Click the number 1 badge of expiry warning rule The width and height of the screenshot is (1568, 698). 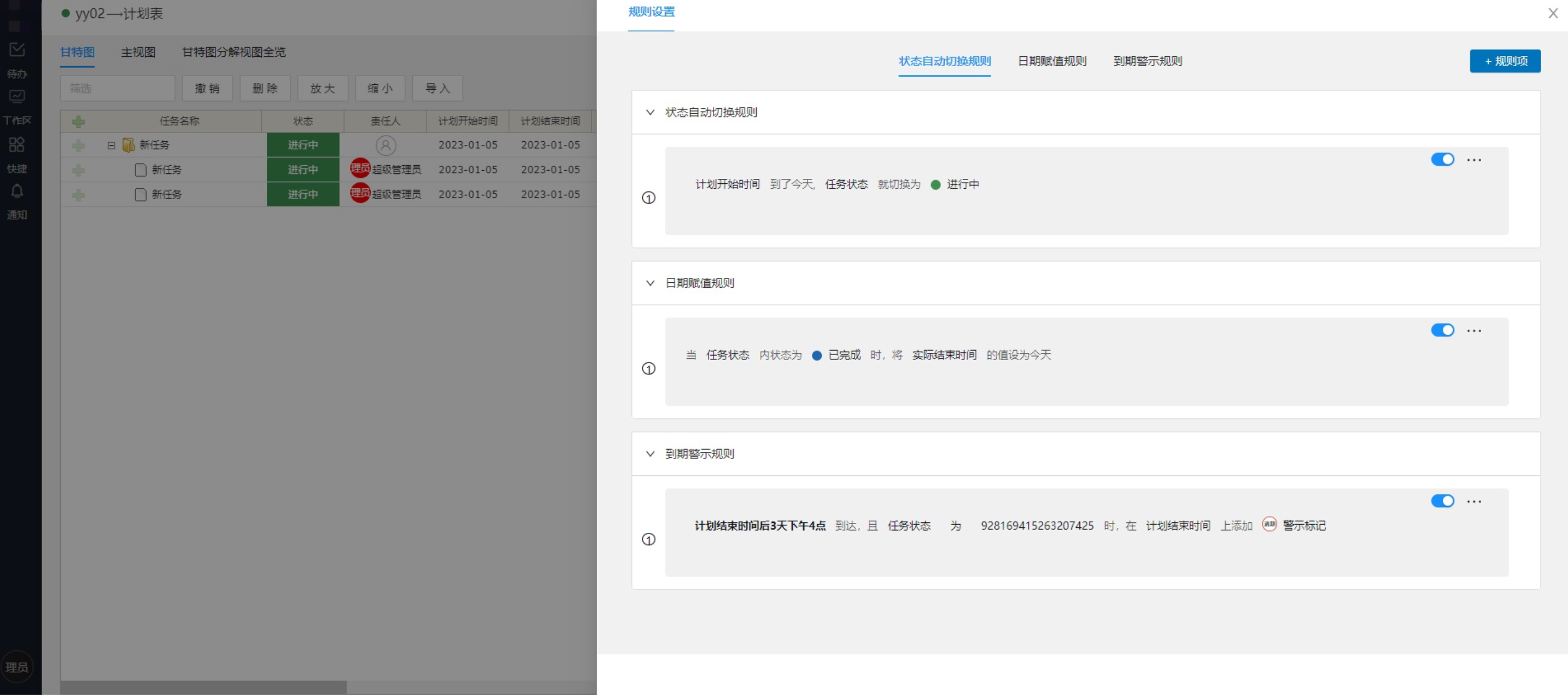[649, 541]
